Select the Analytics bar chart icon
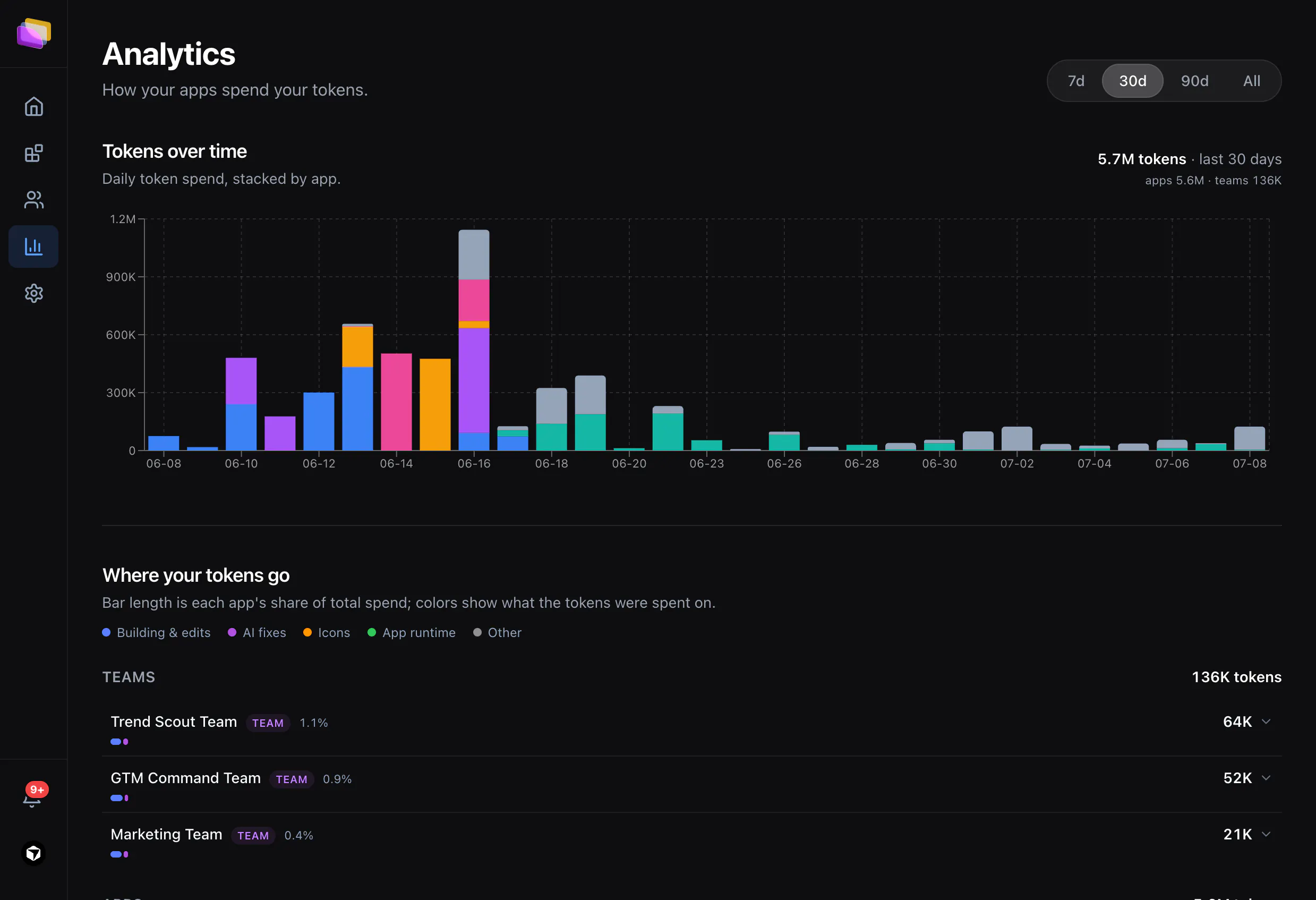This screenshot has width=1316, height=900. click(33, 247)
